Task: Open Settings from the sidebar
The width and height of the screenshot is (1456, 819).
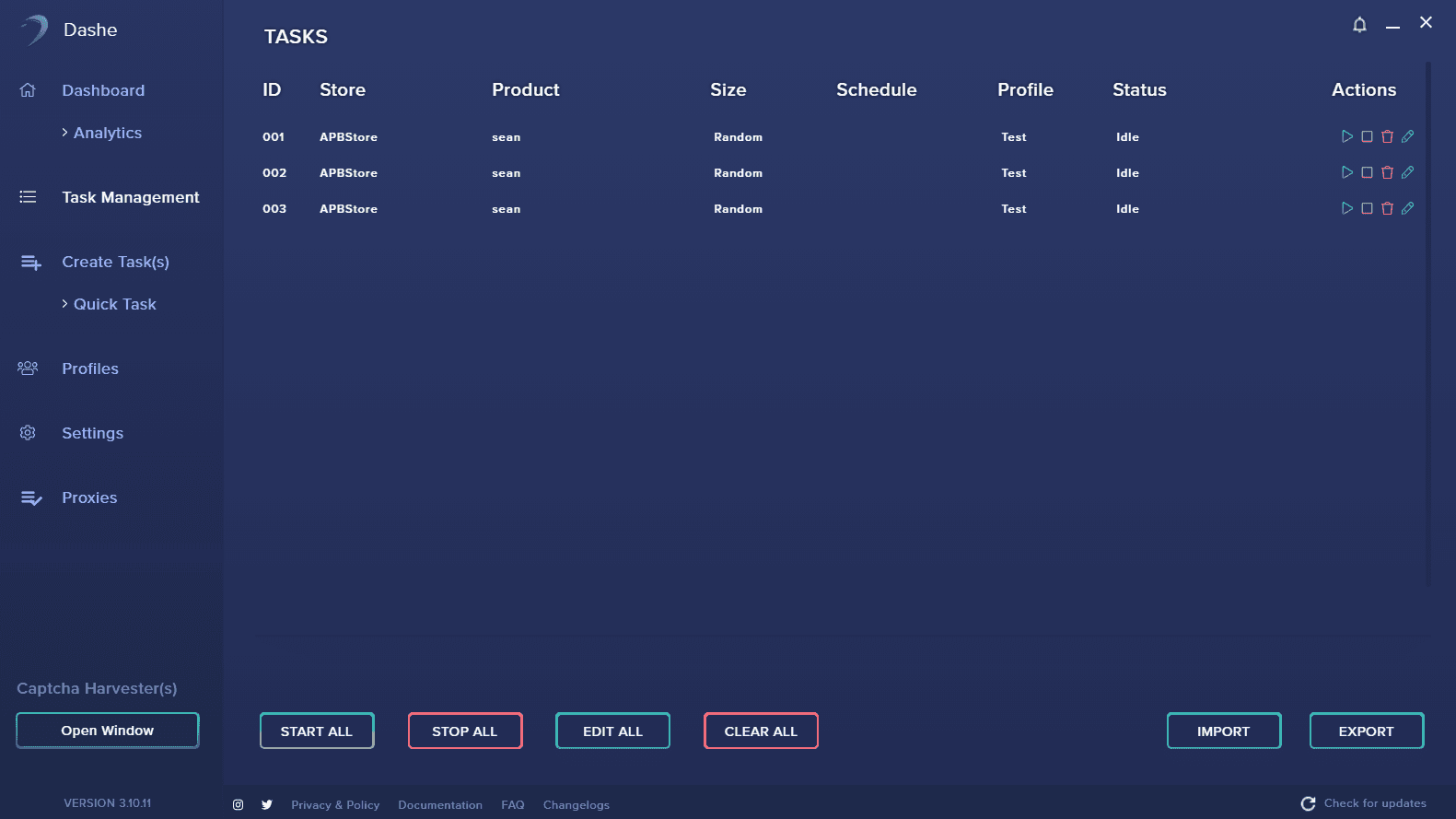Action: [92, 433]
